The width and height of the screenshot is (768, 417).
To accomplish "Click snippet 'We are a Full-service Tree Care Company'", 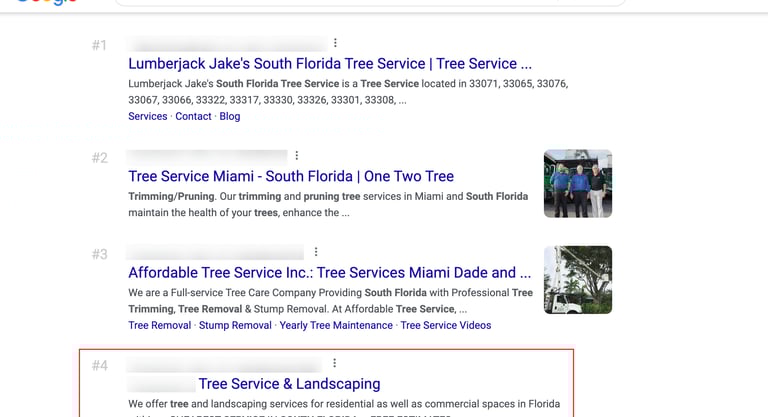I will point(331,301).
